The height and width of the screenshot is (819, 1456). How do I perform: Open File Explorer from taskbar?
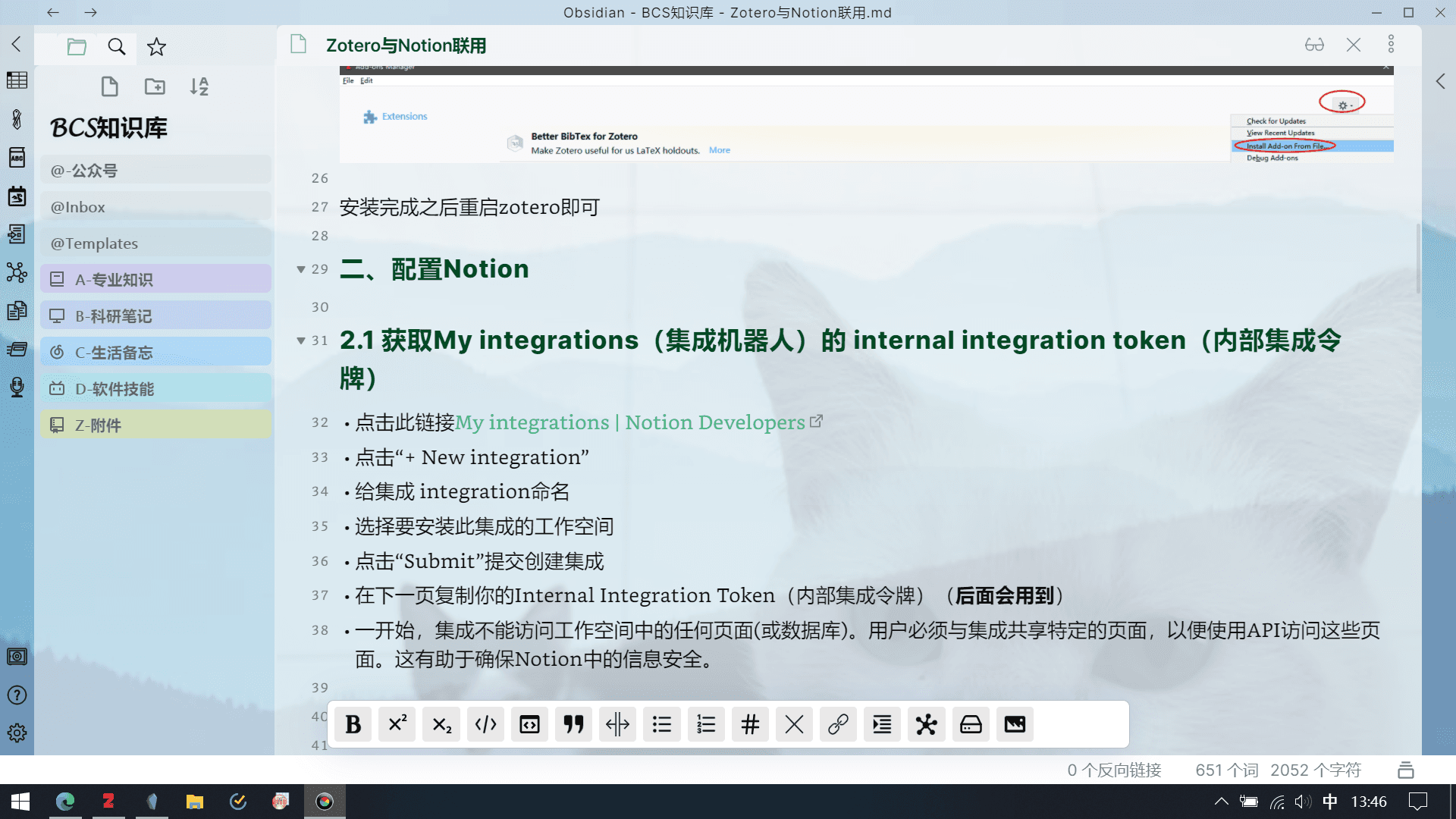[x=195, y=802]
